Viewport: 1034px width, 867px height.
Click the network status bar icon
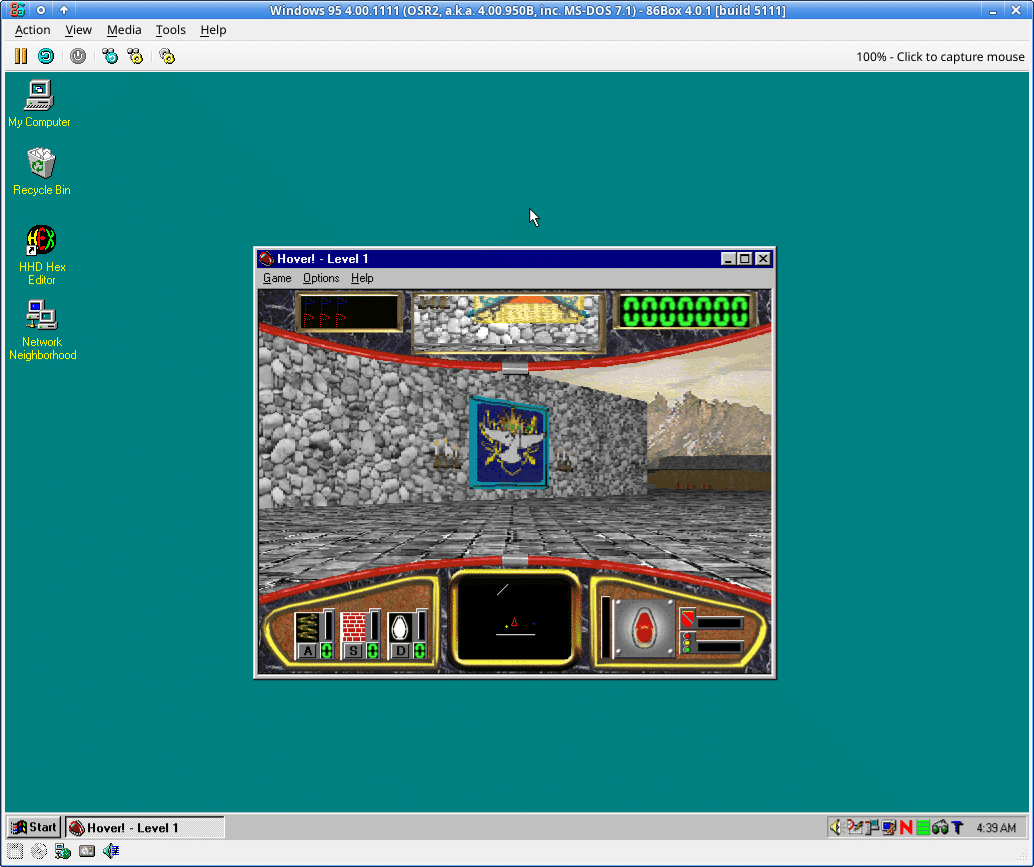coord(63,851)
